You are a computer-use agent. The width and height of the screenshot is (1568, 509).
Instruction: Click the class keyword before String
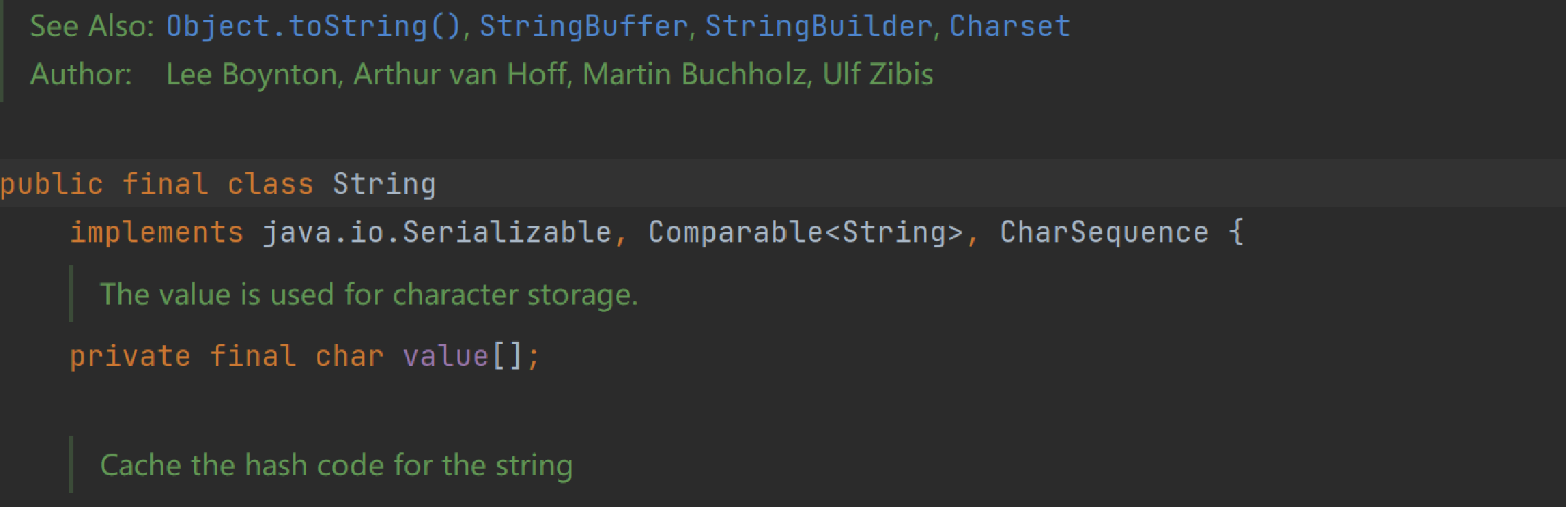click(270, 184)
